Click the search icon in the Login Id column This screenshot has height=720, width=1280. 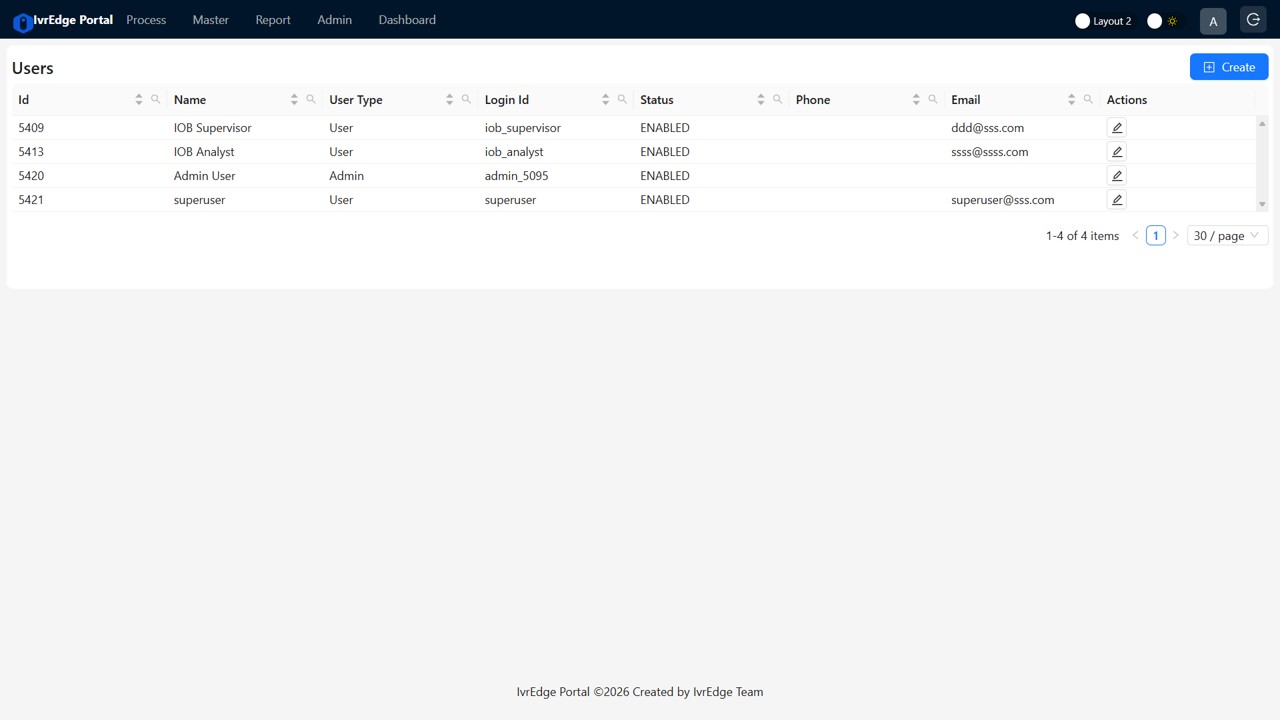tap(621, 99)
